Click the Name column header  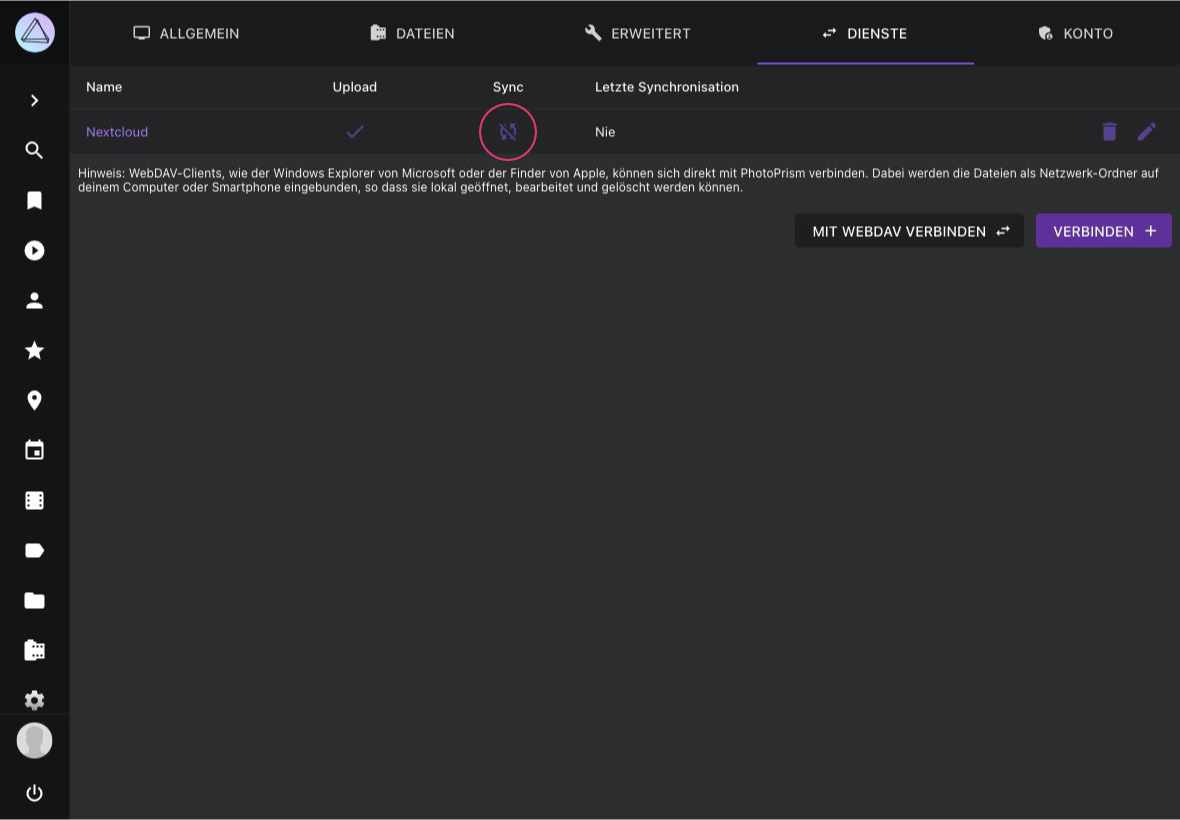pos(104,87)
